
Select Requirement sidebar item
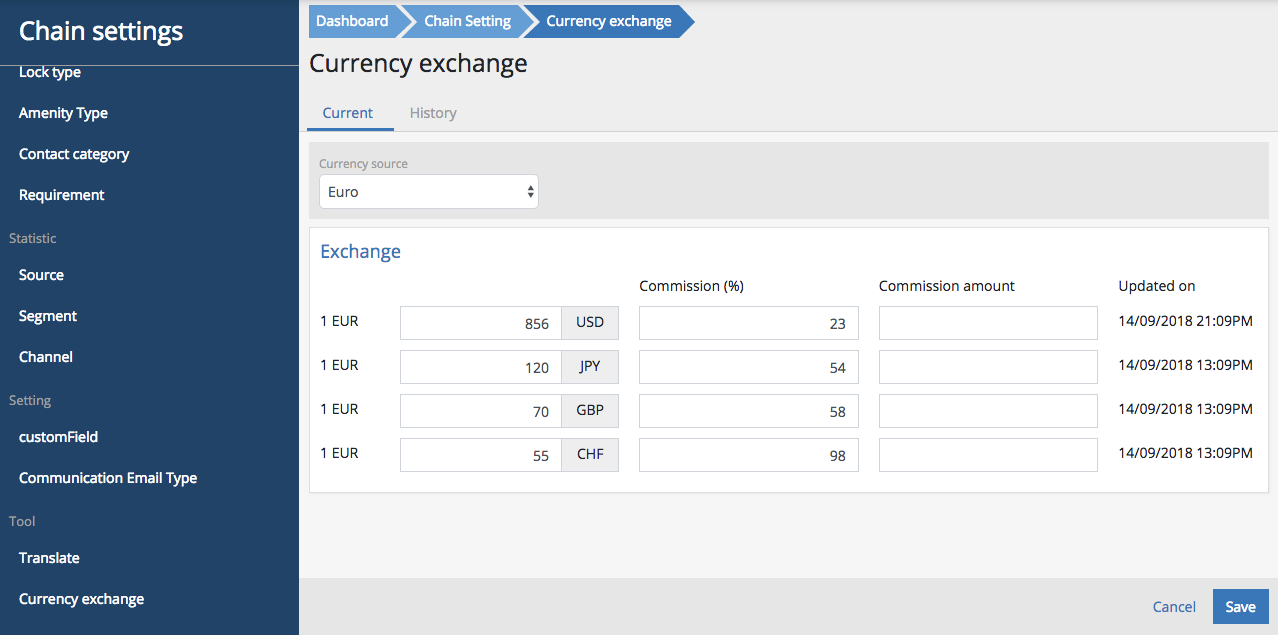[x=62, y=195]
